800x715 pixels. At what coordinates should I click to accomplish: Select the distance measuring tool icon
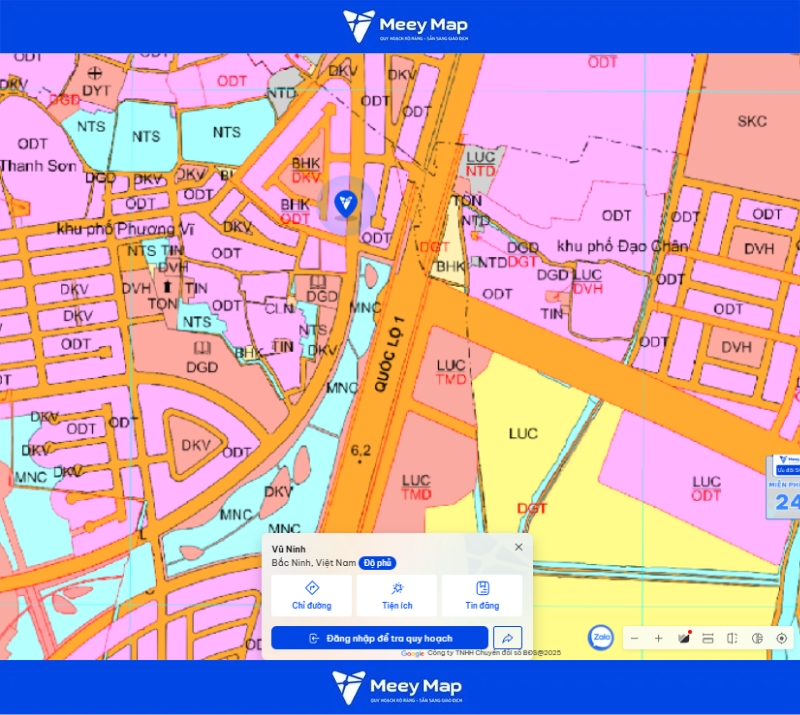point(708,638)
